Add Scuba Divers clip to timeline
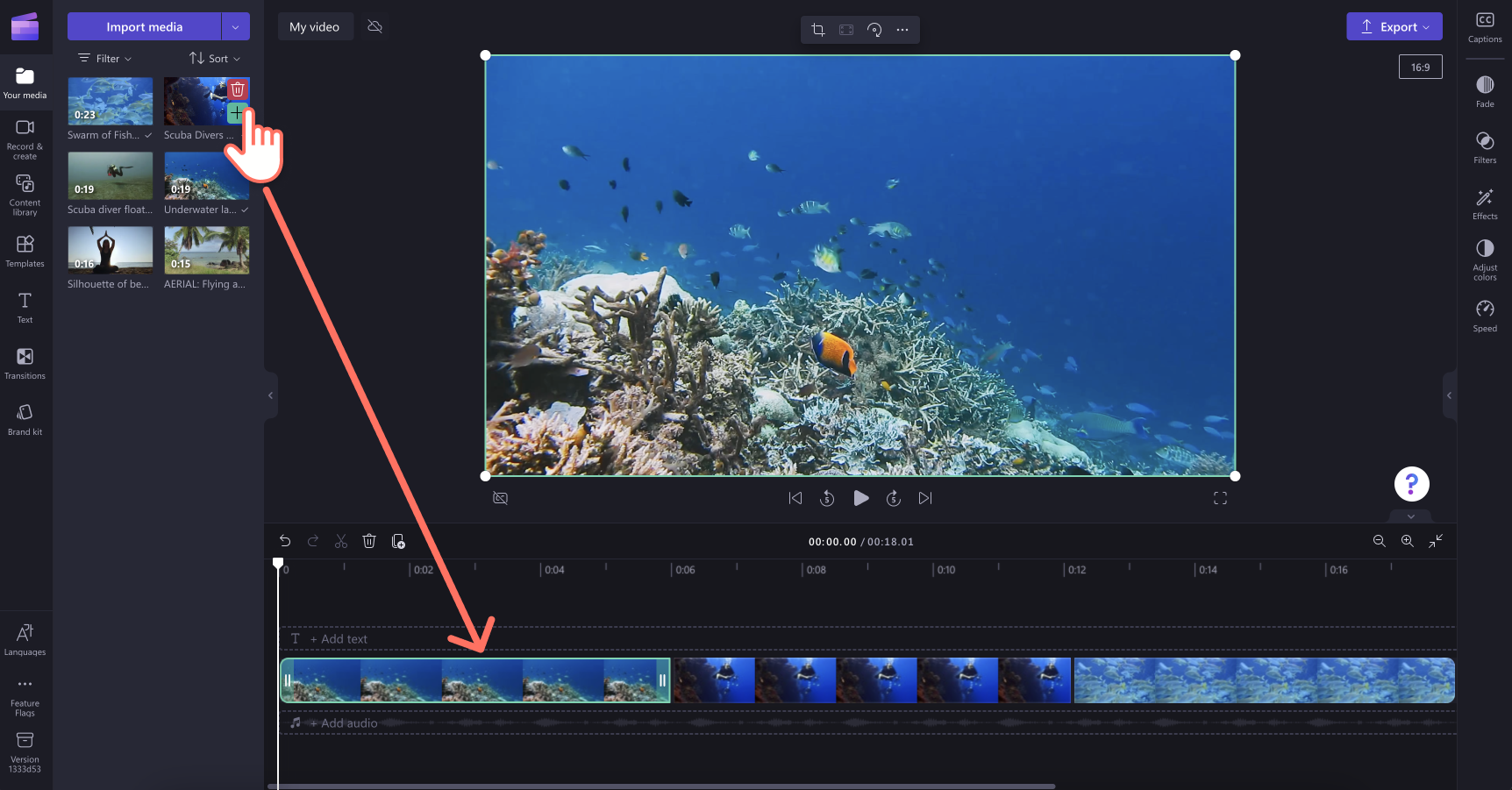Image resolution: width=1512 pixels, height=790 pixels. click(237, 112)
